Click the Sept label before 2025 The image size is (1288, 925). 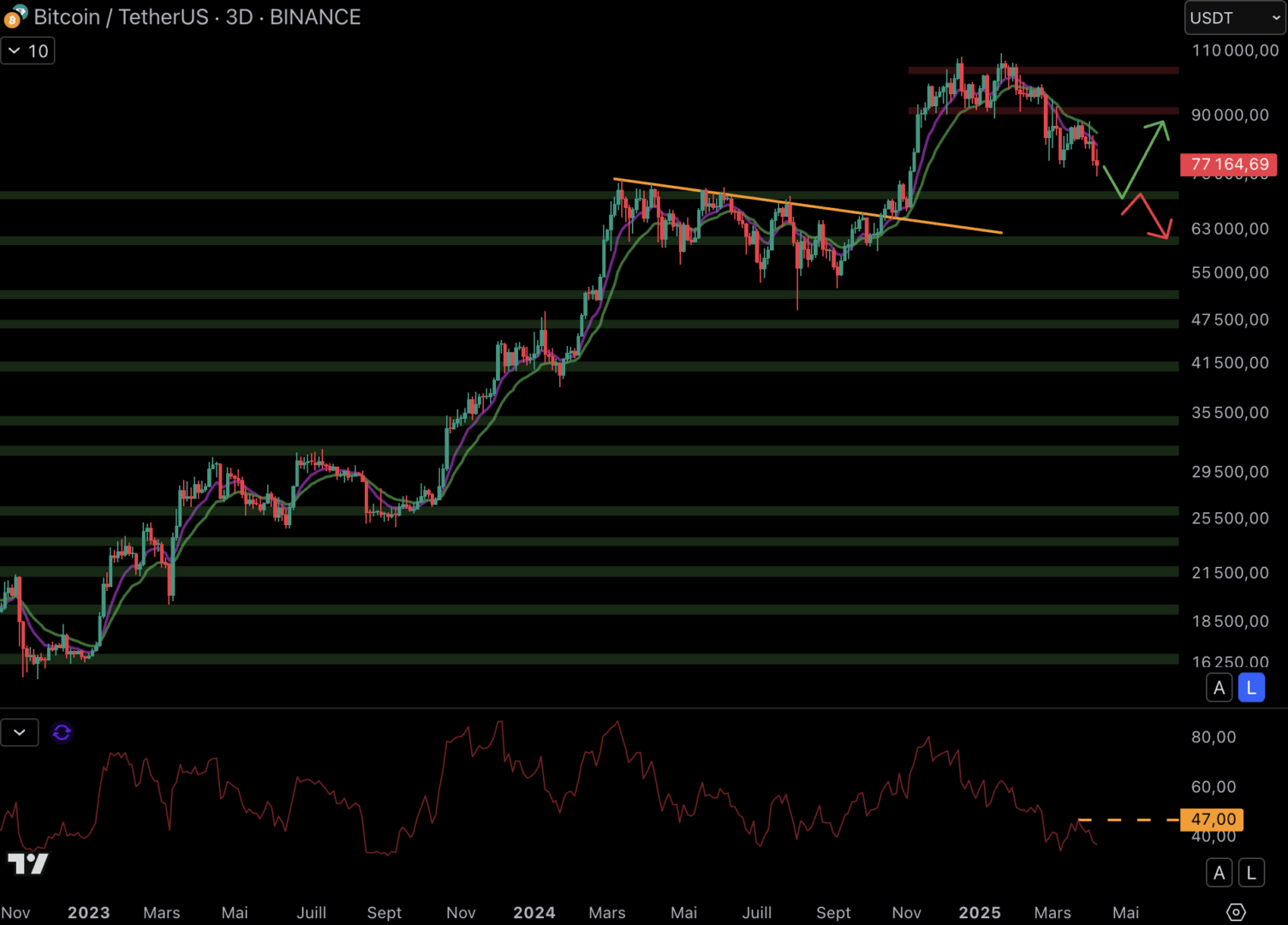tap(833, 913)
